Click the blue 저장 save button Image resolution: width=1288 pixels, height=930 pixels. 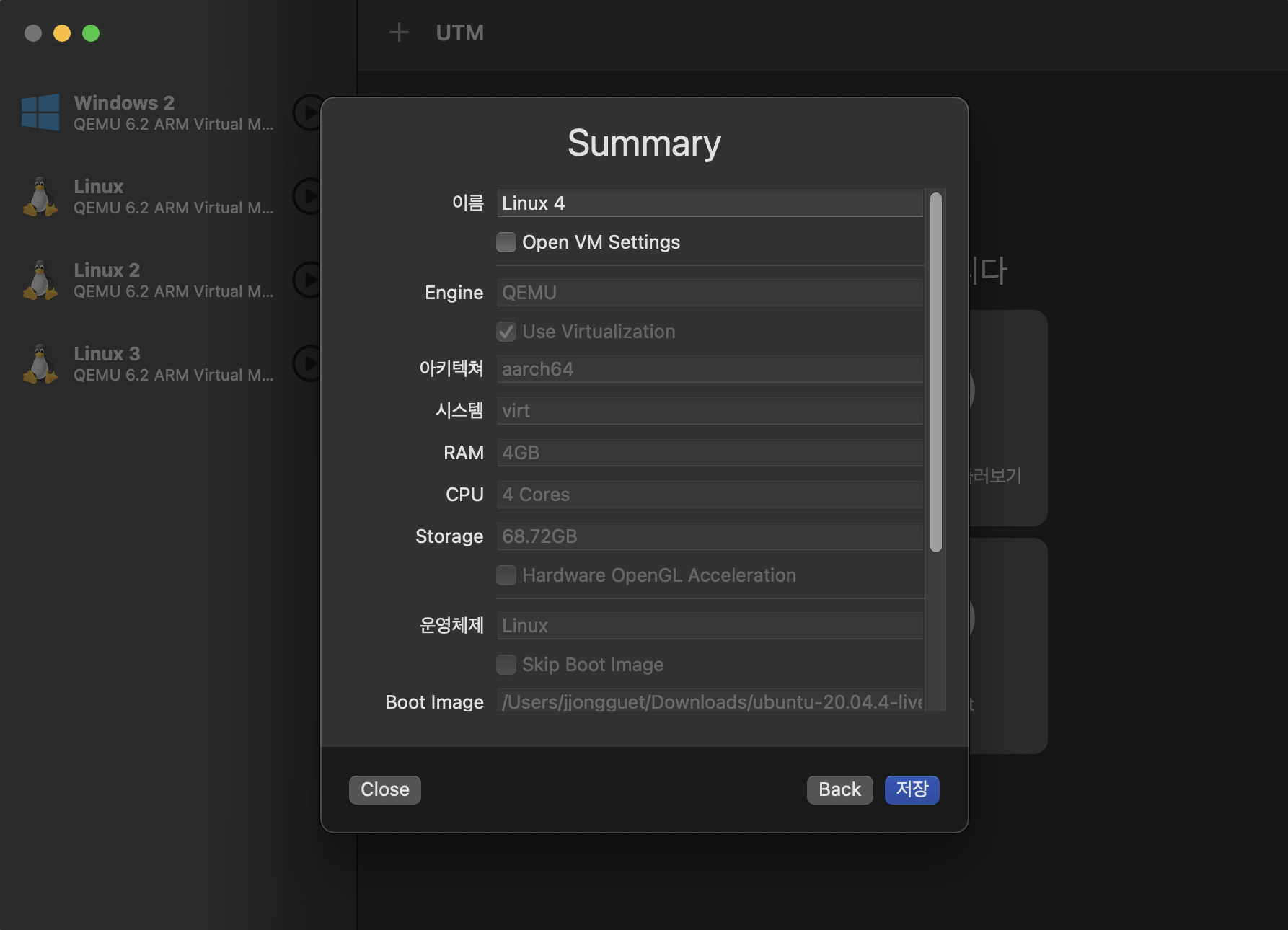(x=912, y=790)
